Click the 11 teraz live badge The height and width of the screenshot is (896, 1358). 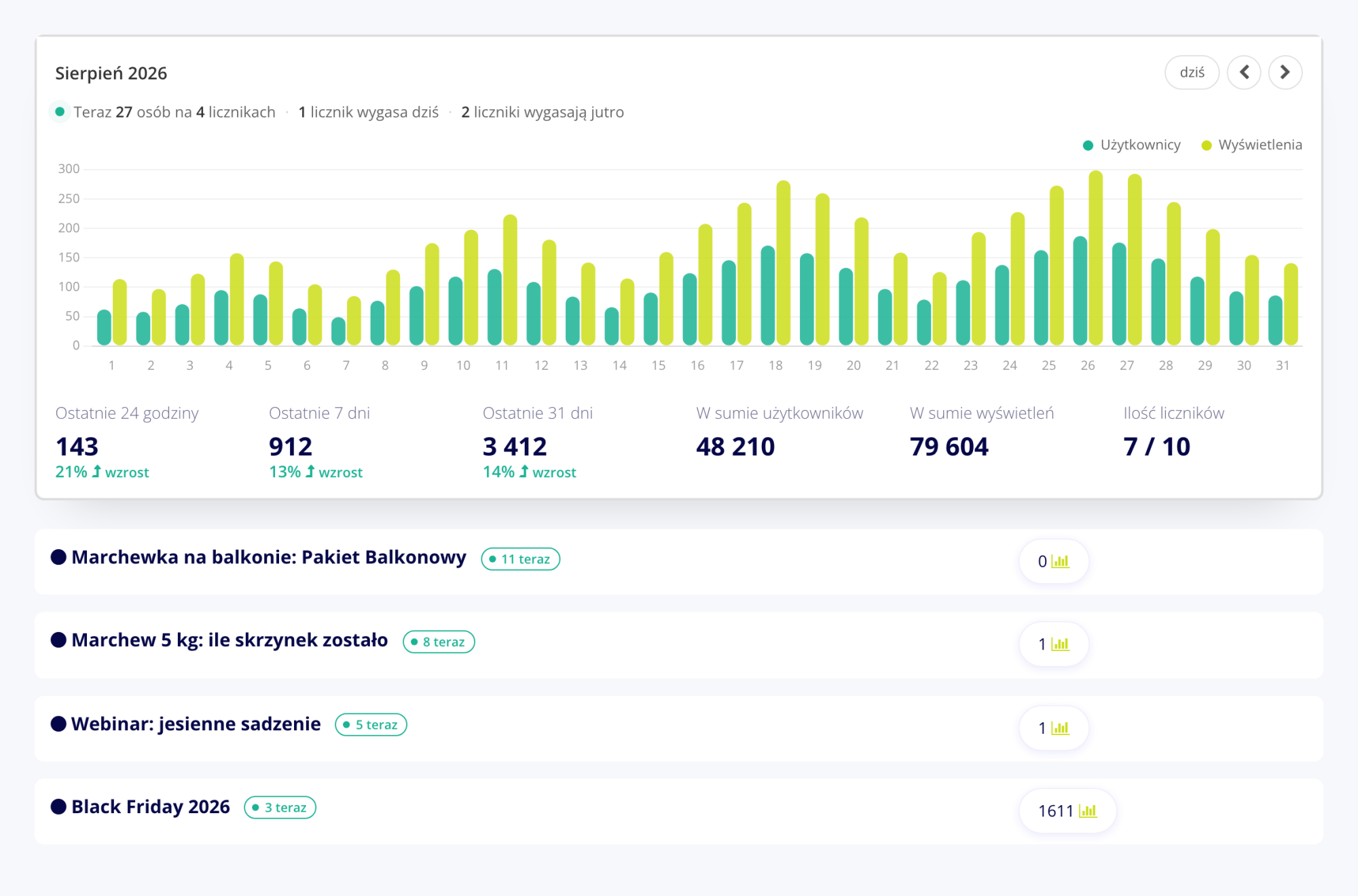pyautogui.click(x=520, y=559)
